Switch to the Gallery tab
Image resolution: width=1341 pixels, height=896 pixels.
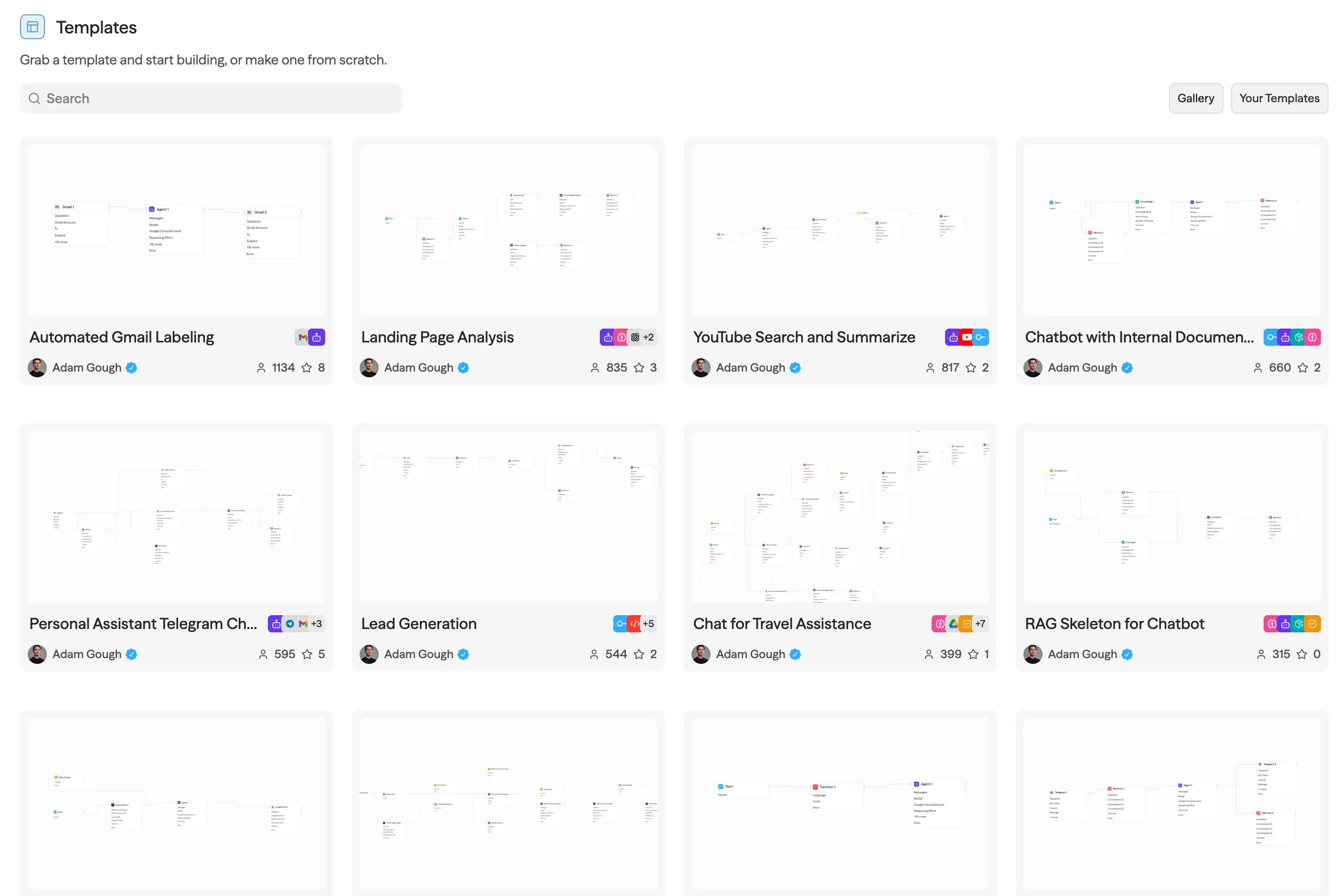[x=1195, y=98]
